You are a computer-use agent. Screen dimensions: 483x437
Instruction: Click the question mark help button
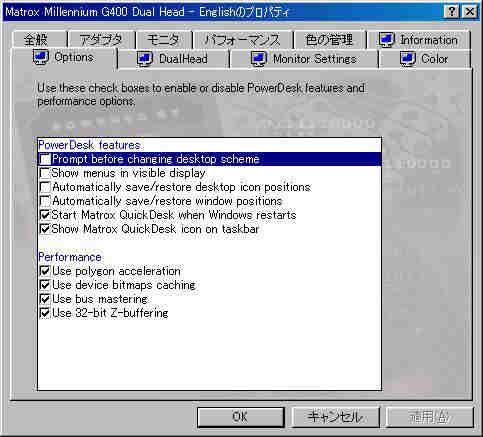452,12
